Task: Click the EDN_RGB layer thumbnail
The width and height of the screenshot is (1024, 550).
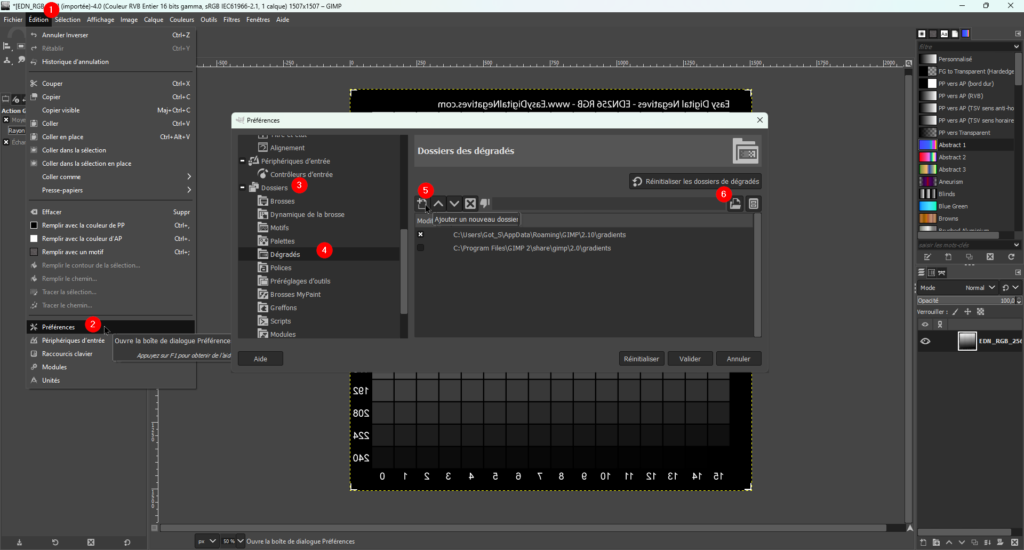Action: coord(967,341)
